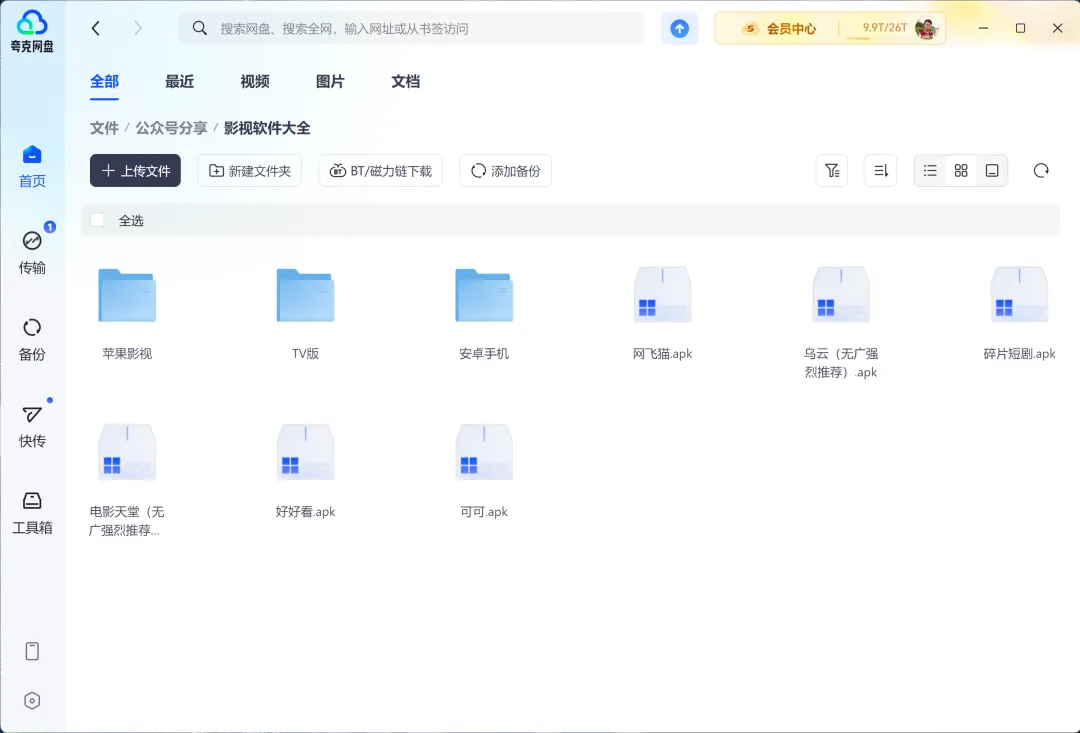Viewport: 1080px width, 733px height.
Task: Select the 电影天堂 apk file icon
Action: coord(127,453)
